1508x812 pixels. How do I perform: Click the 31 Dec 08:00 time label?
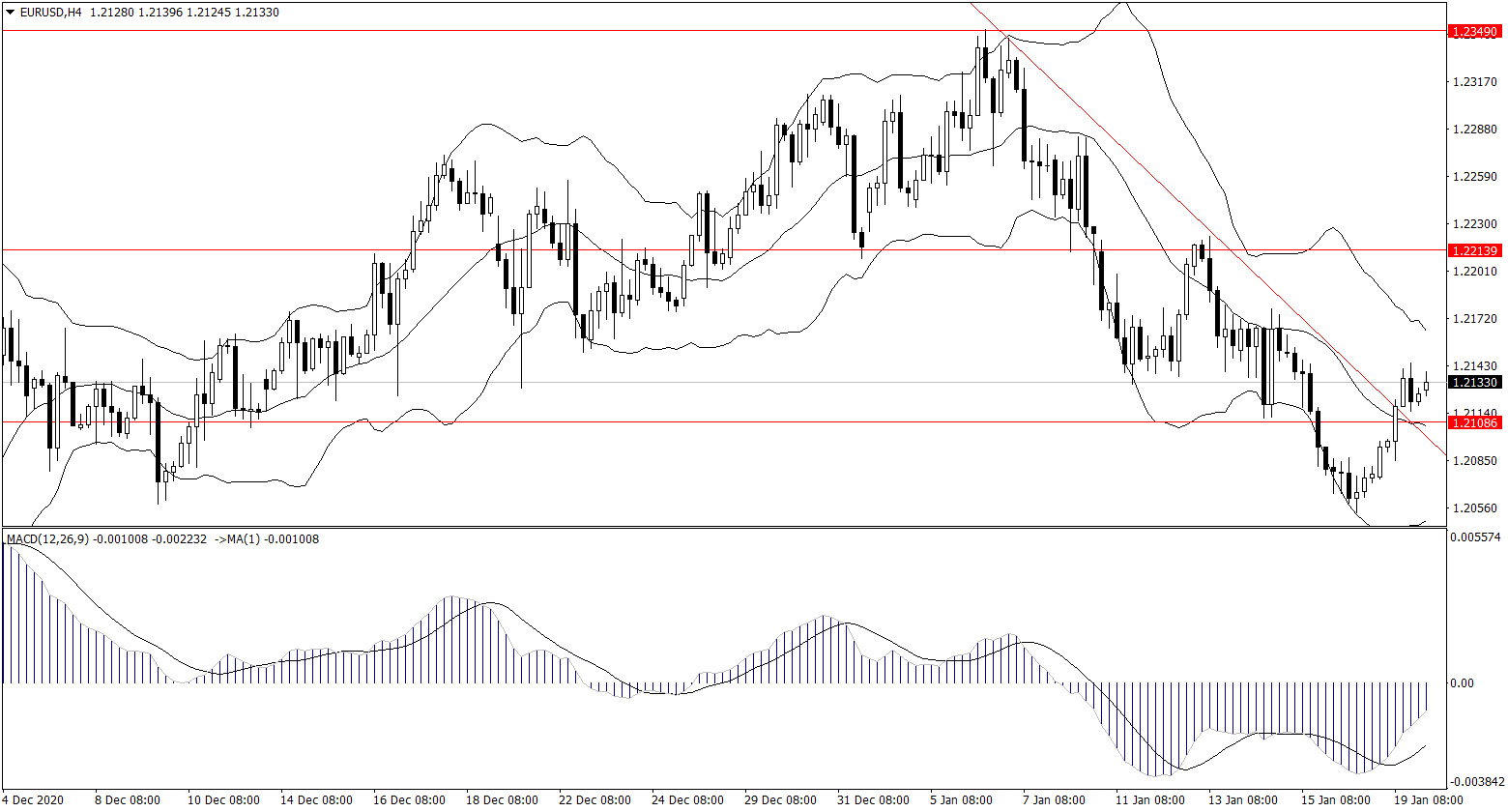click(871, 800)
